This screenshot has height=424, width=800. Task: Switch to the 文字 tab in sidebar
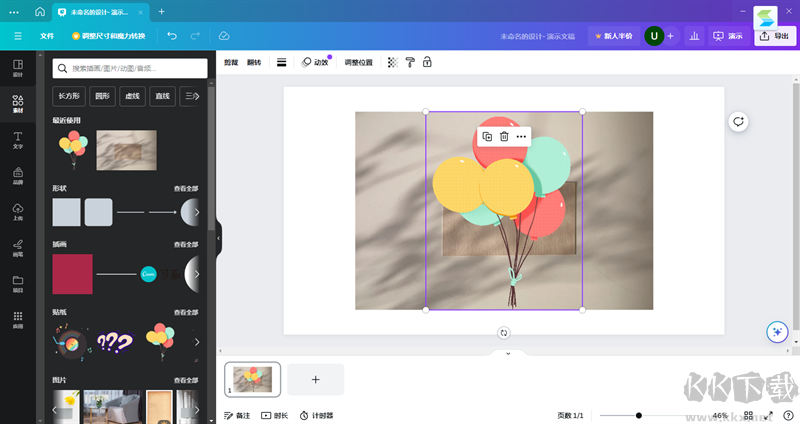pos(18,139)
